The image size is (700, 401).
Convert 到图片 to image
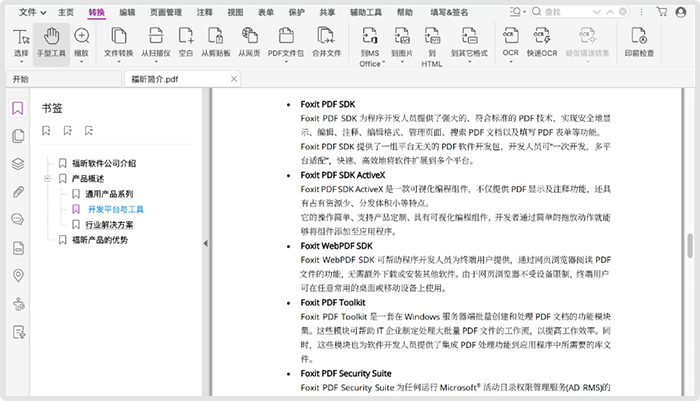402,43
